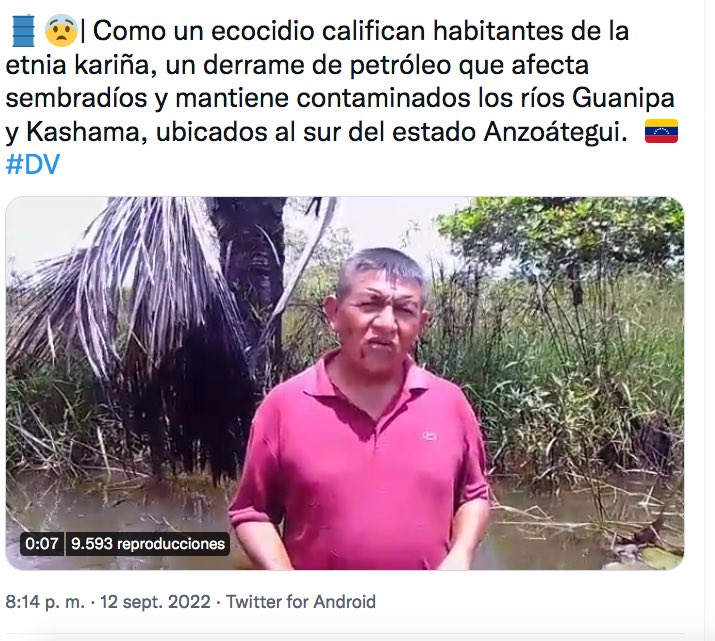
Task: Click the word Kashama in the tweet
Action: pyautogui.click(x=87, y=132)
